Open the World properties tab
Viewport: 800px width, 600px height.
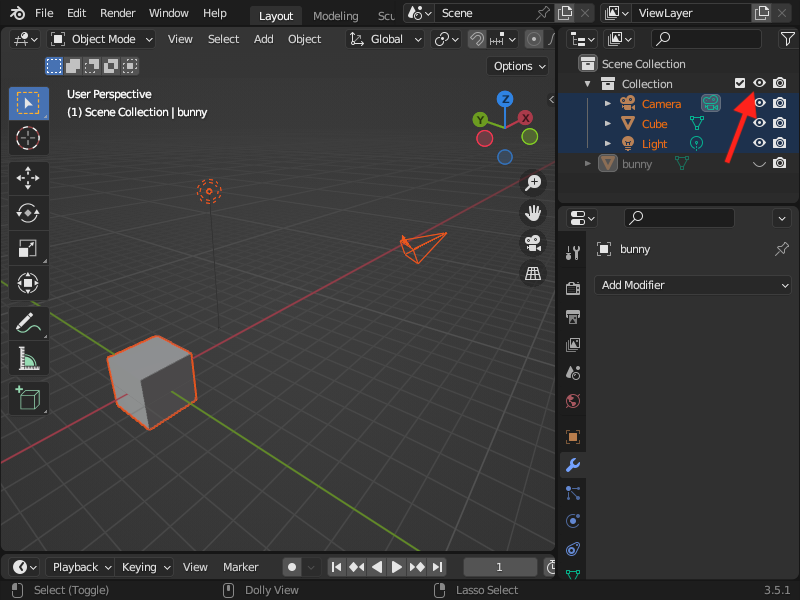tap(573, 401)
